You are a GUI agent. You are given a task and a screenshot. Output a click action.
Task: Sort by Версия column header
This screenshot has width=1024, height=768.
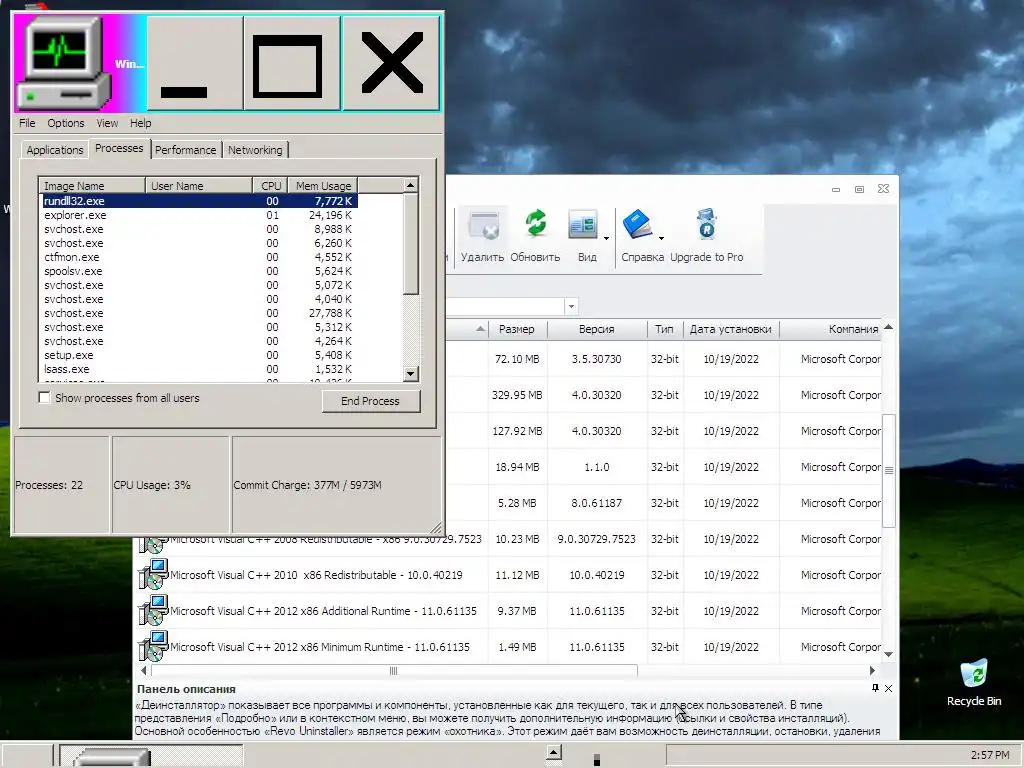(x=597, y=329)
